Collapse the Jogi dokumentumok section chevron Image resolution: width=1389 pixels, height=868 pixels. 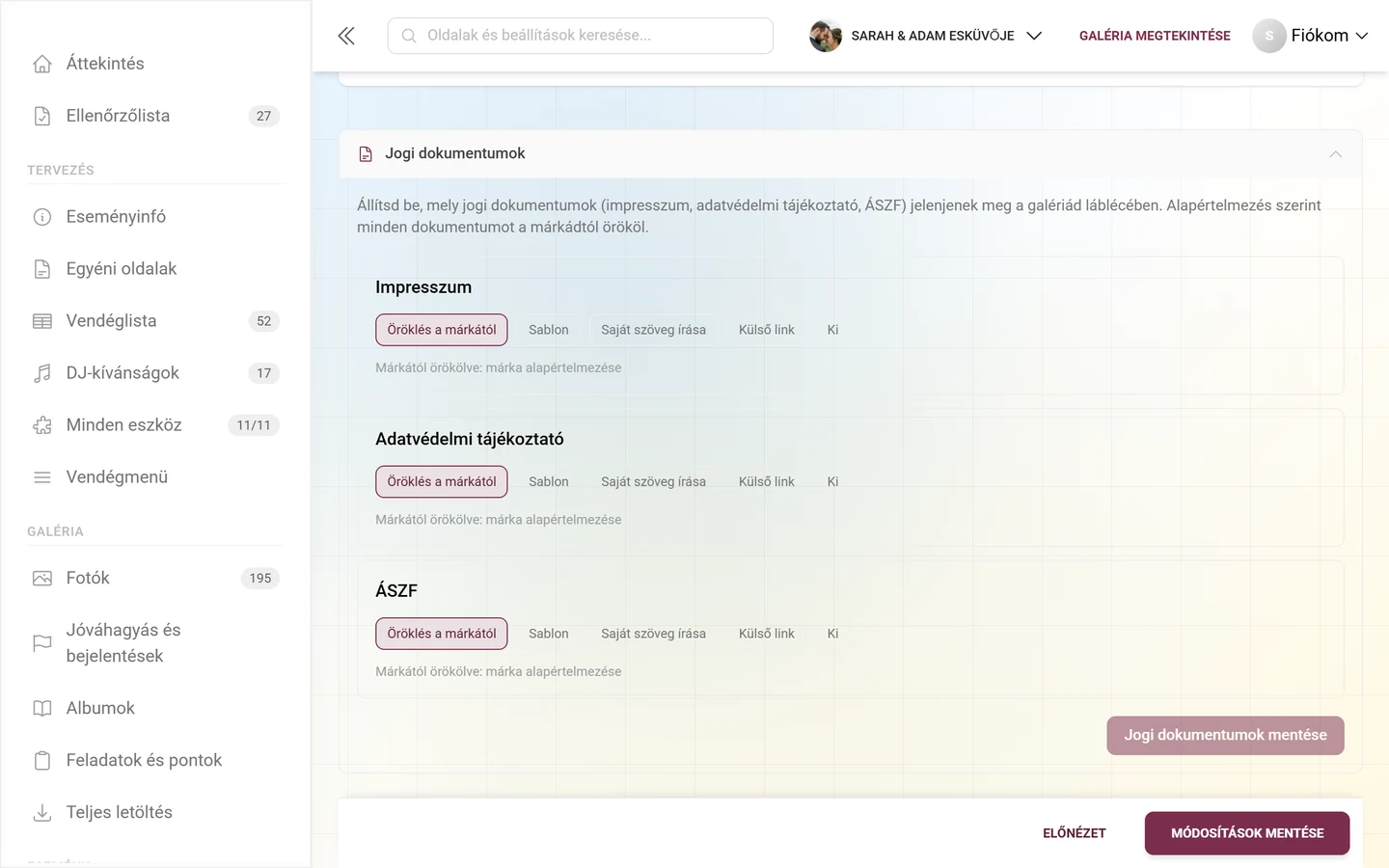1336,154
